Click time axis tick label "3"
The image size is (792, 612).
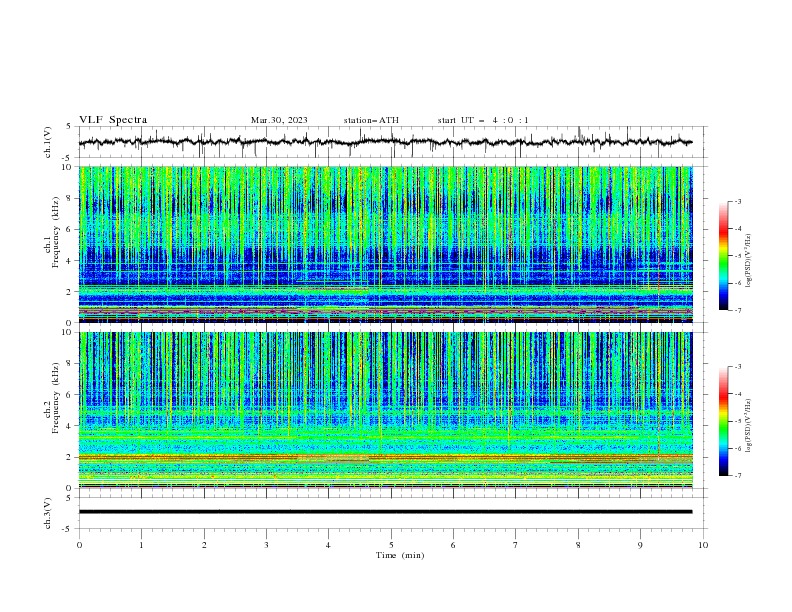tap(266, 545)
